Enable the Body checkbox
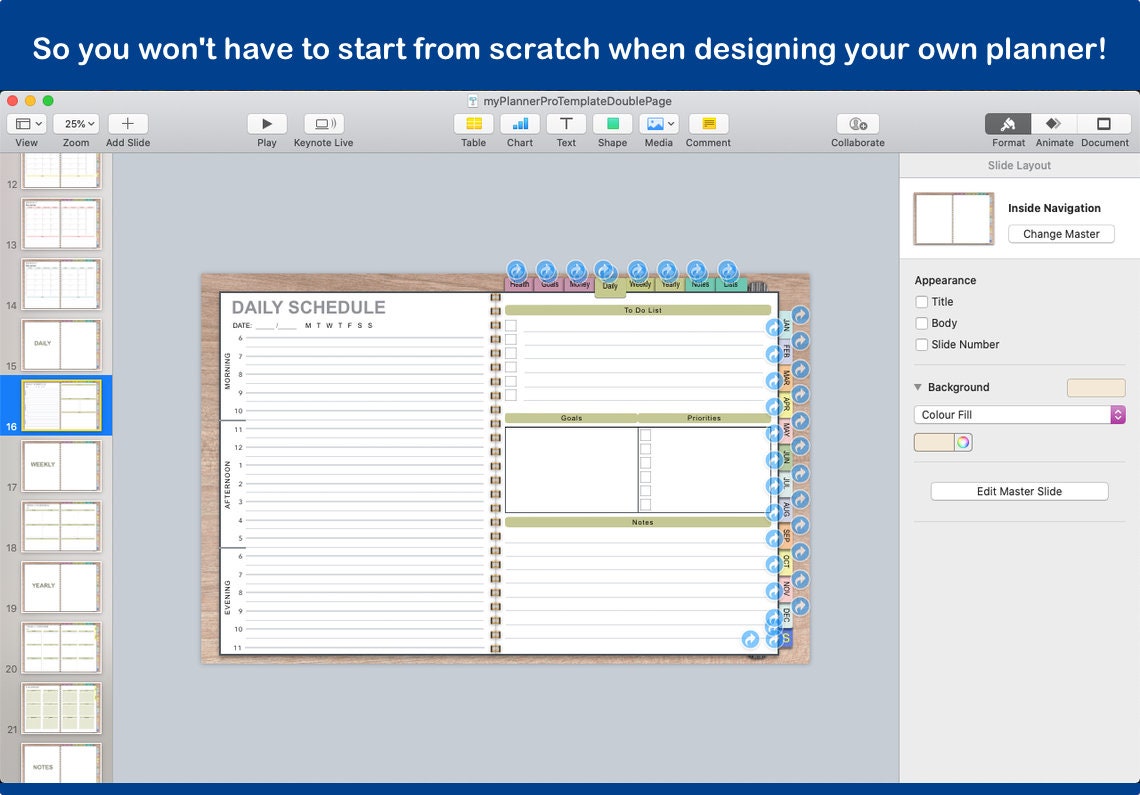 920,323
